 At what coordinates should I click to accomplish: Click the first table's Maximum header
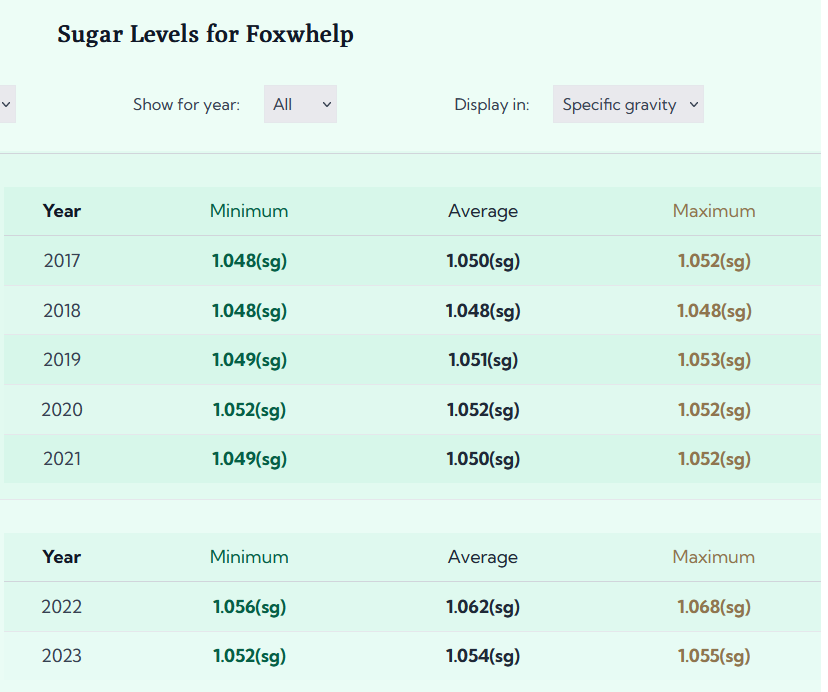[x=714, y=211]
